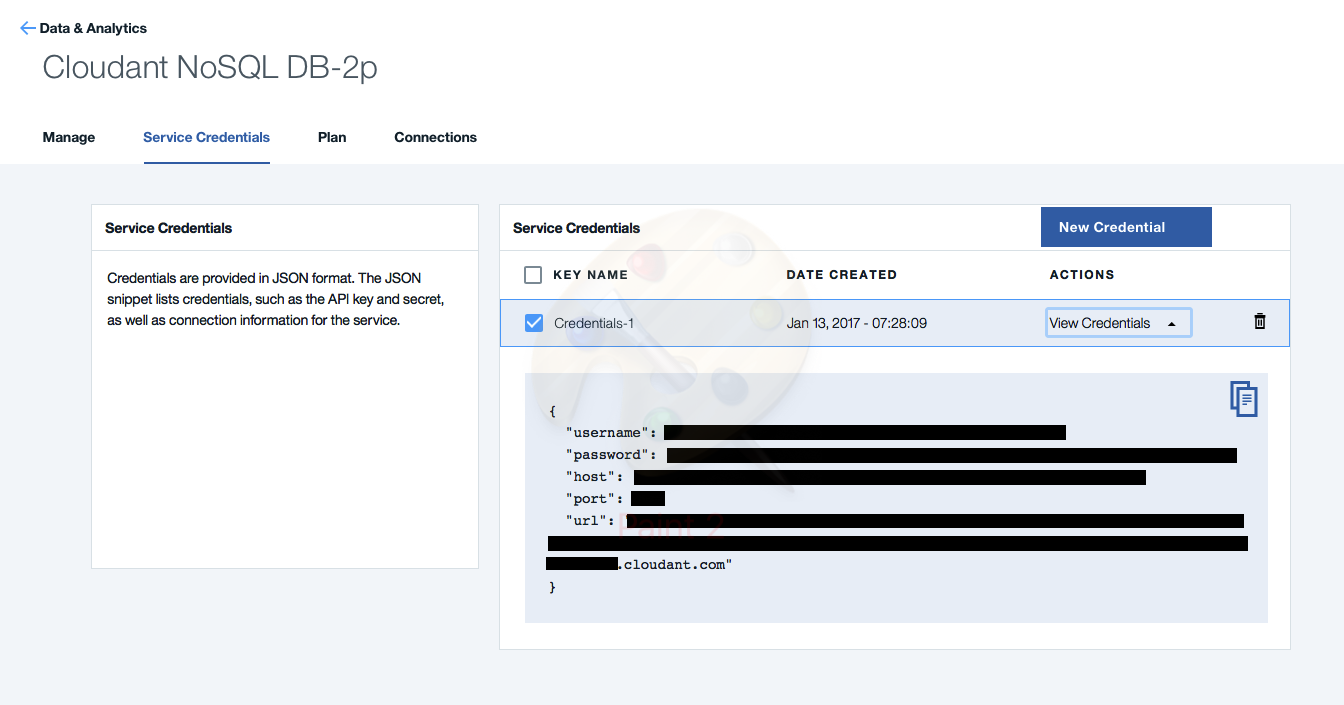Collapse the View Credentials dropdown
This screenshot has width=1344, height=705.
point(1118,323)
